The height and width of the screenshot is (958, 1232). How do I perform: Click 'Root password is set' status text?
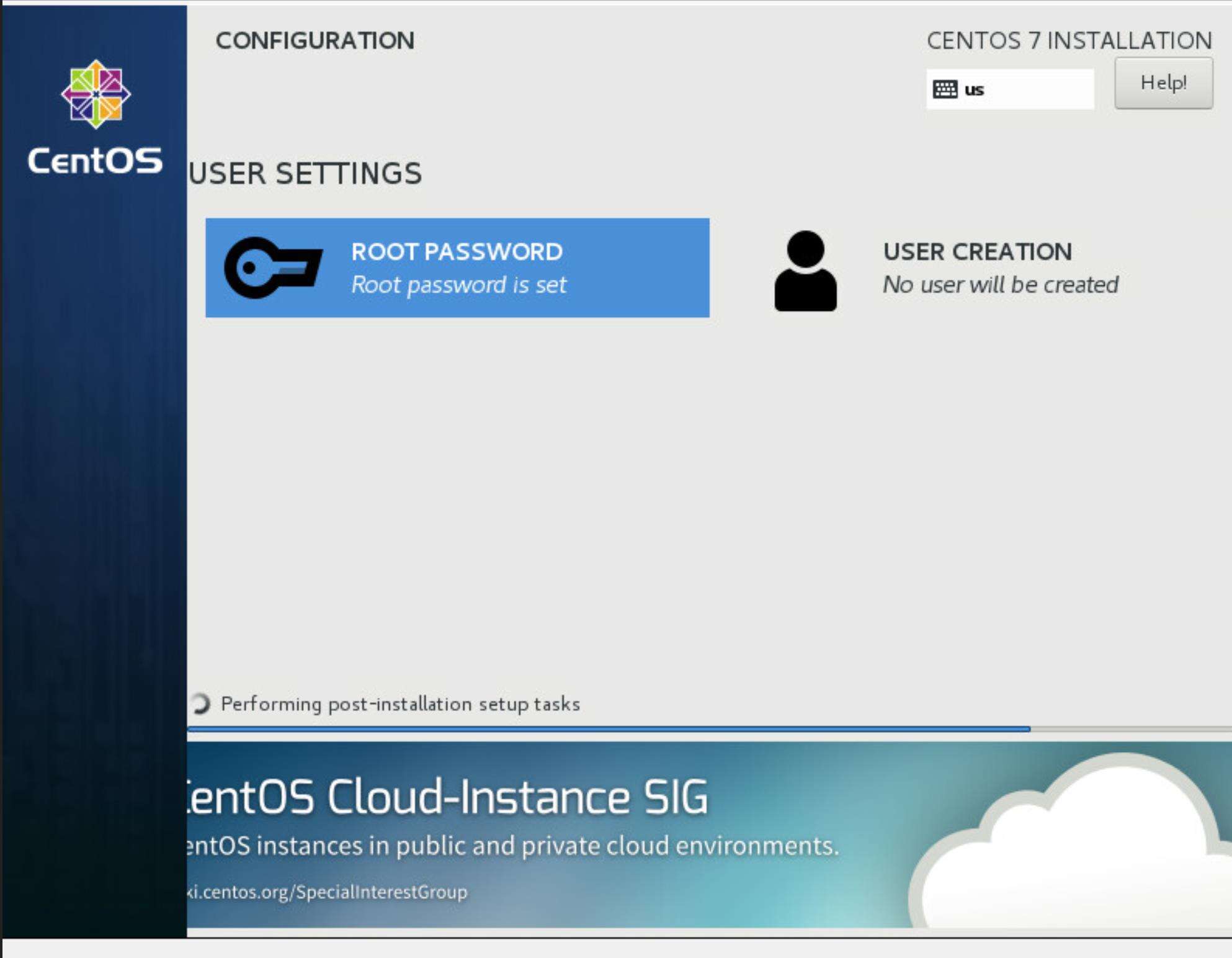tap(458, 285)
